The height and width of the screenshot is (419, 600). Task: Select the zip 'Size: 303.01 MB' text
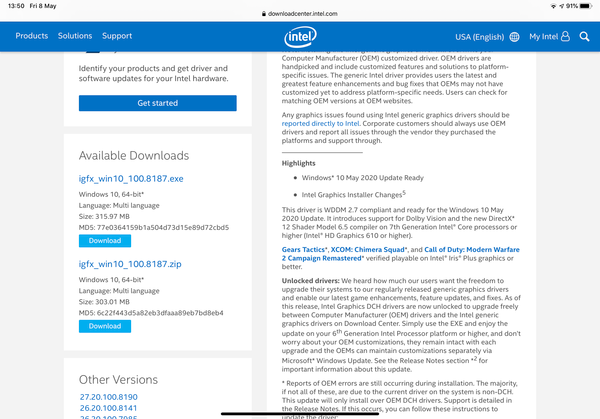(104, 302)
